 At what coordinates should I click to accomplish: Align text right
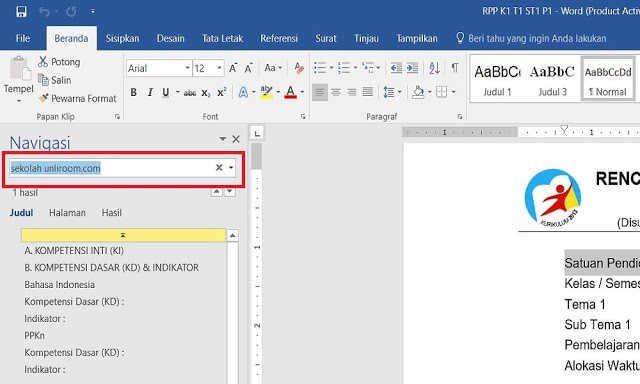click(352, 92)
